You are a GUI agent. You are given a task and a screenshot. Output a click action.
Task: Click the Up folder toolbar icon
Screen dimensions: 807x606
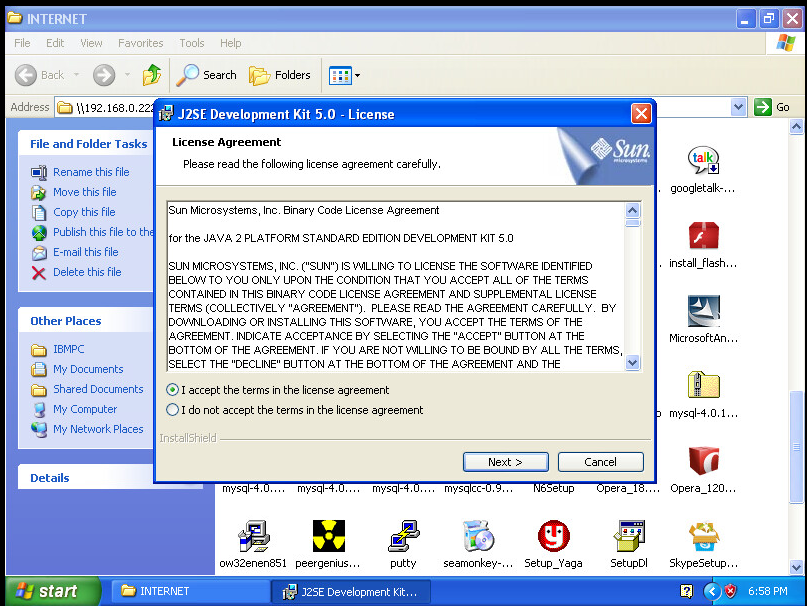pos(152,75)
